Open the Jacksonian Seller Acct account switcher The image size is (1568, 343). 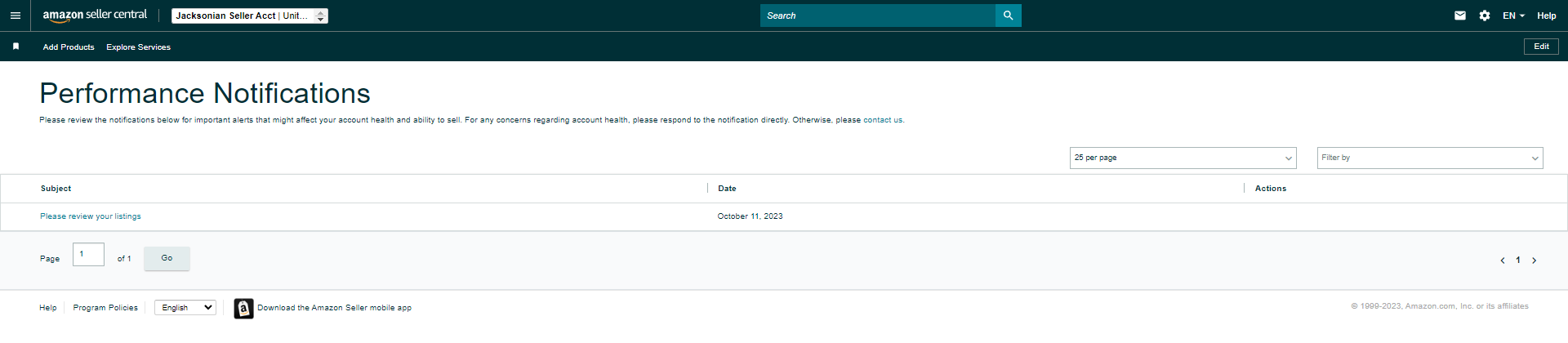point(250,16)
